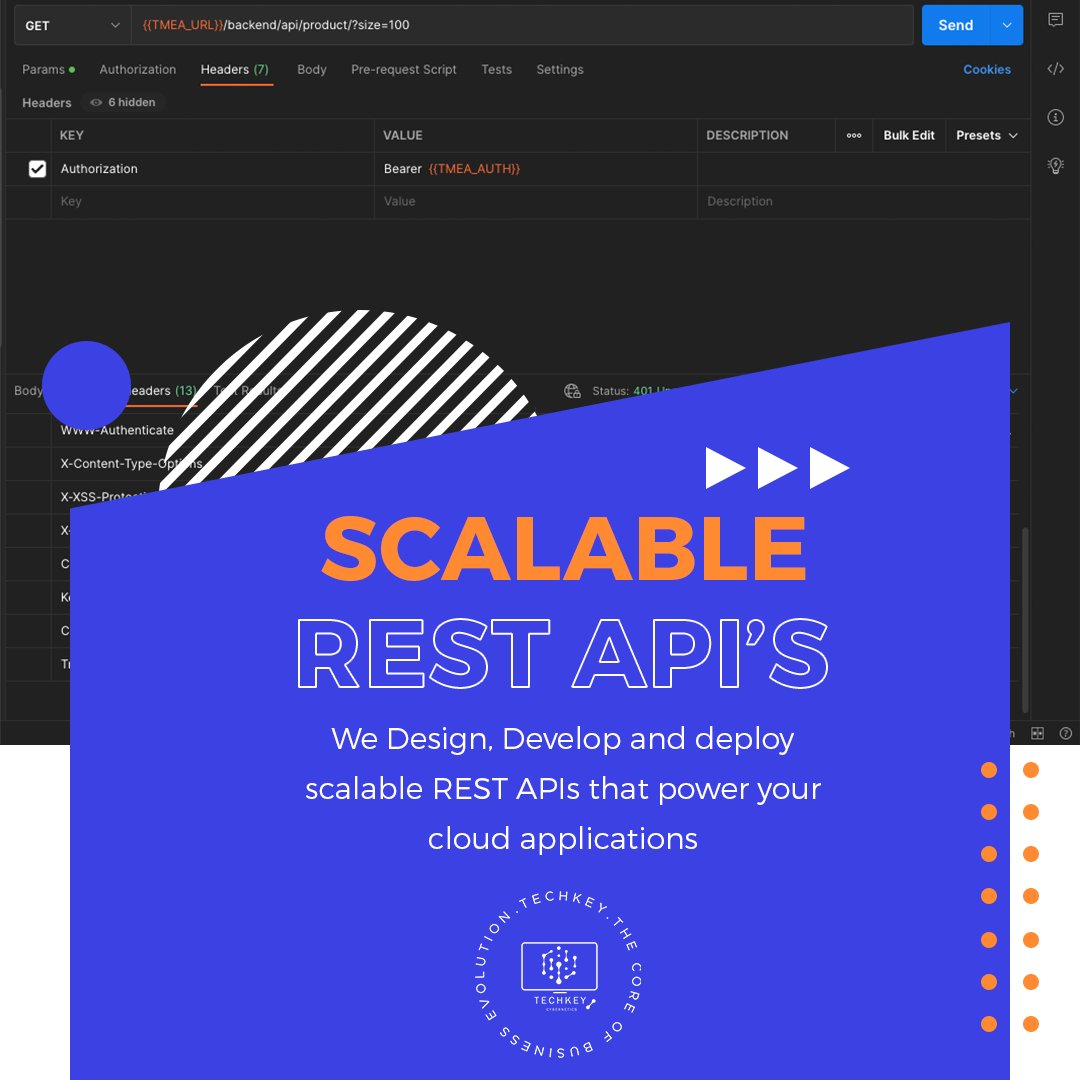Select the Authorization key cell
This screenshot has height=1080, width=1080.
tap(213, 169)
